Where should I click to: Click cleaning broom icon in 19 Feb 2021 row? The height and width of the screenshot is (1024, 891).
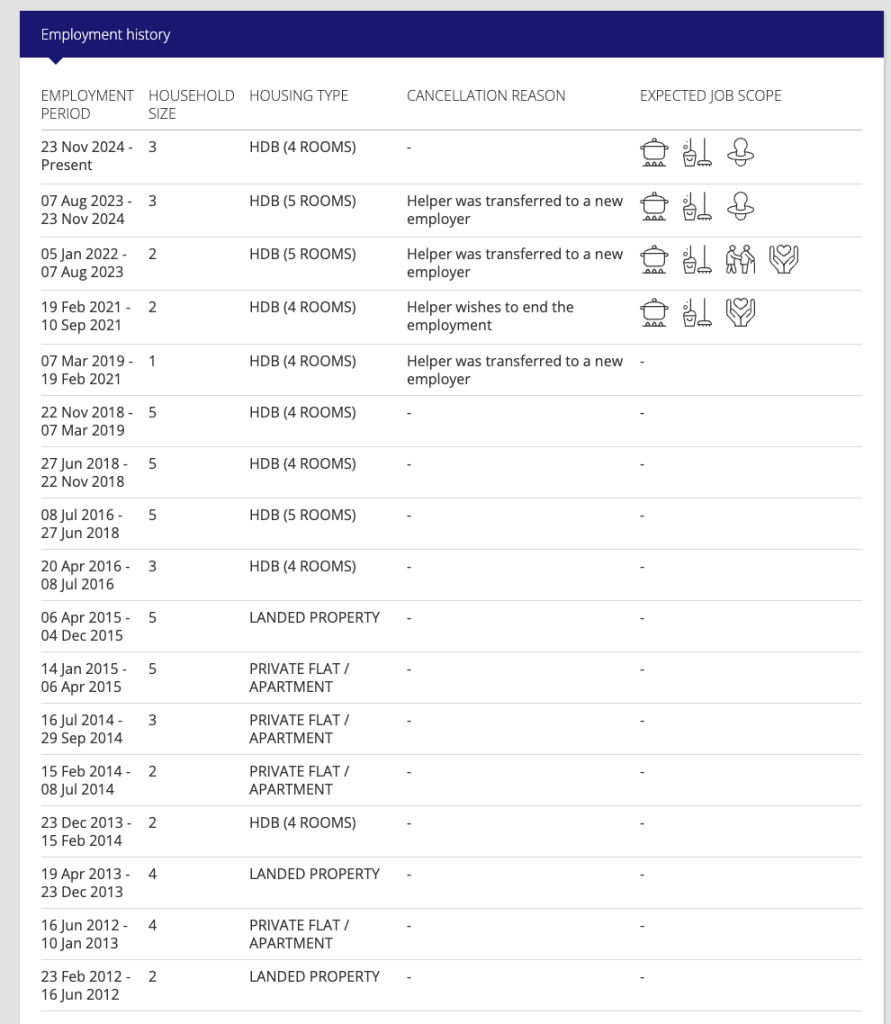pyautogui.click(x=697, y=313)
